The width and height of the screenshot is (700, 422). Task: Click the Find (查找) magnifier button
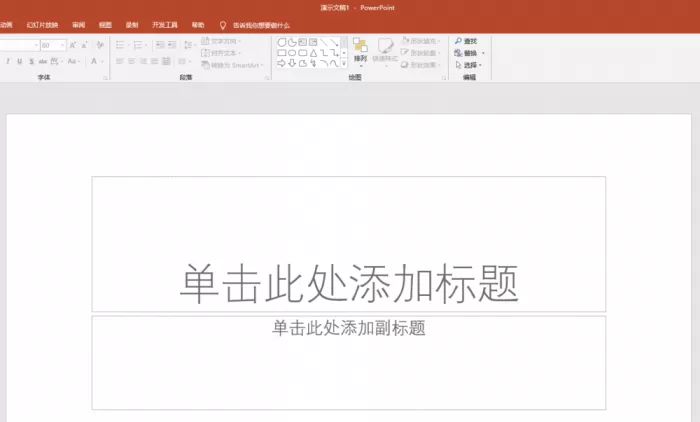466,41
